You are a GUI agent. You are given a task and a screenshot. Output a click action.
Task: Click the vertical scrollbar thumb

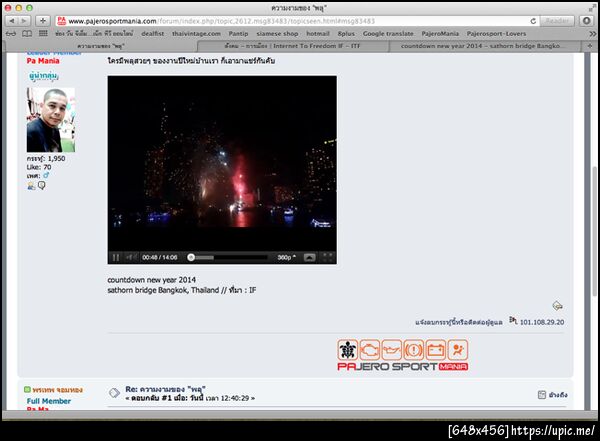pos(594,231)
